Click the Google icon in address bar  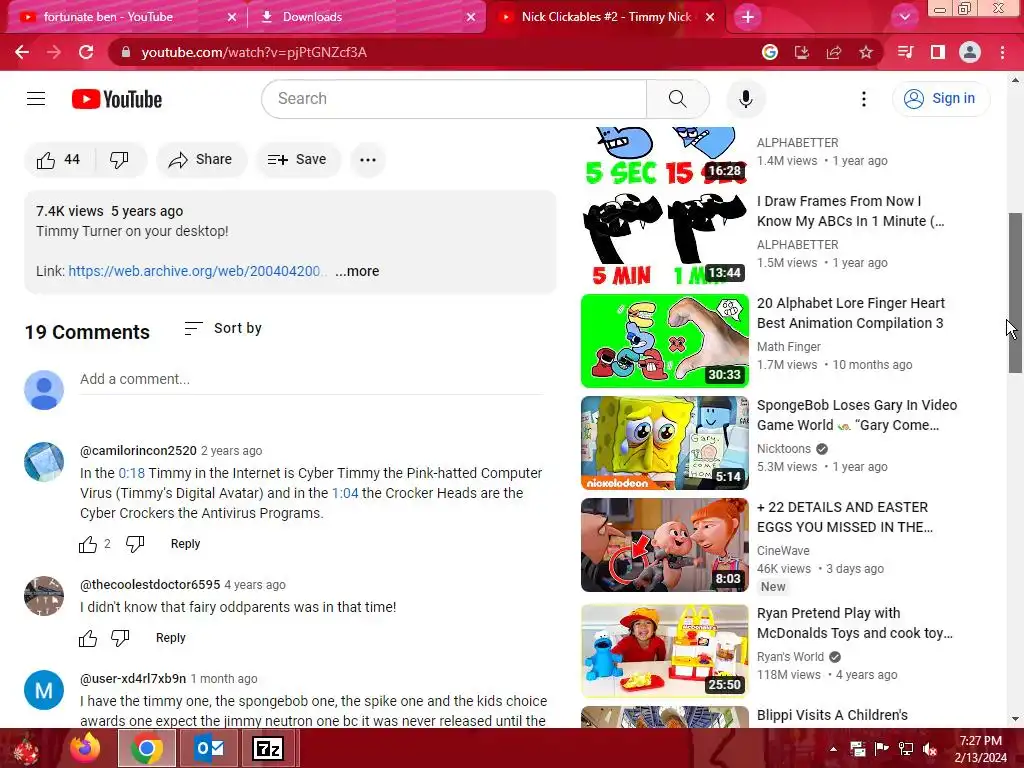point(770,52)
